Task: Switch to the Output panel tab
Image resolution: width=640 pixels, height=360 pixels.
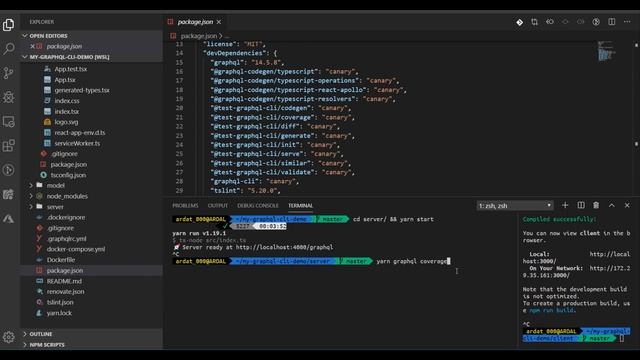Action: [218, 206]
